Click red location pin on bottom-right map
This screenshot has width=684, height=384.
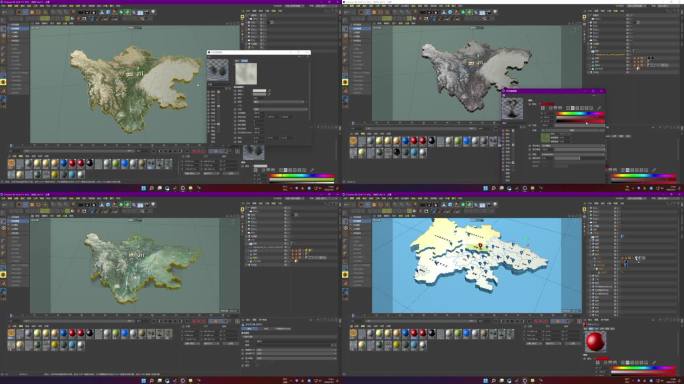click(x=480, y=247)
